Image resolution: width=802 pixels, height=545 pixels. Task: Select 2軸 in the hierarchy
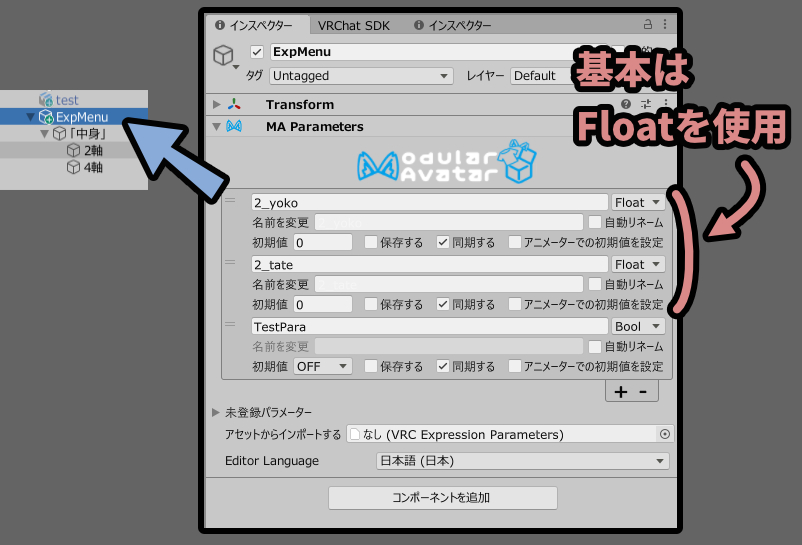(93, 150)
